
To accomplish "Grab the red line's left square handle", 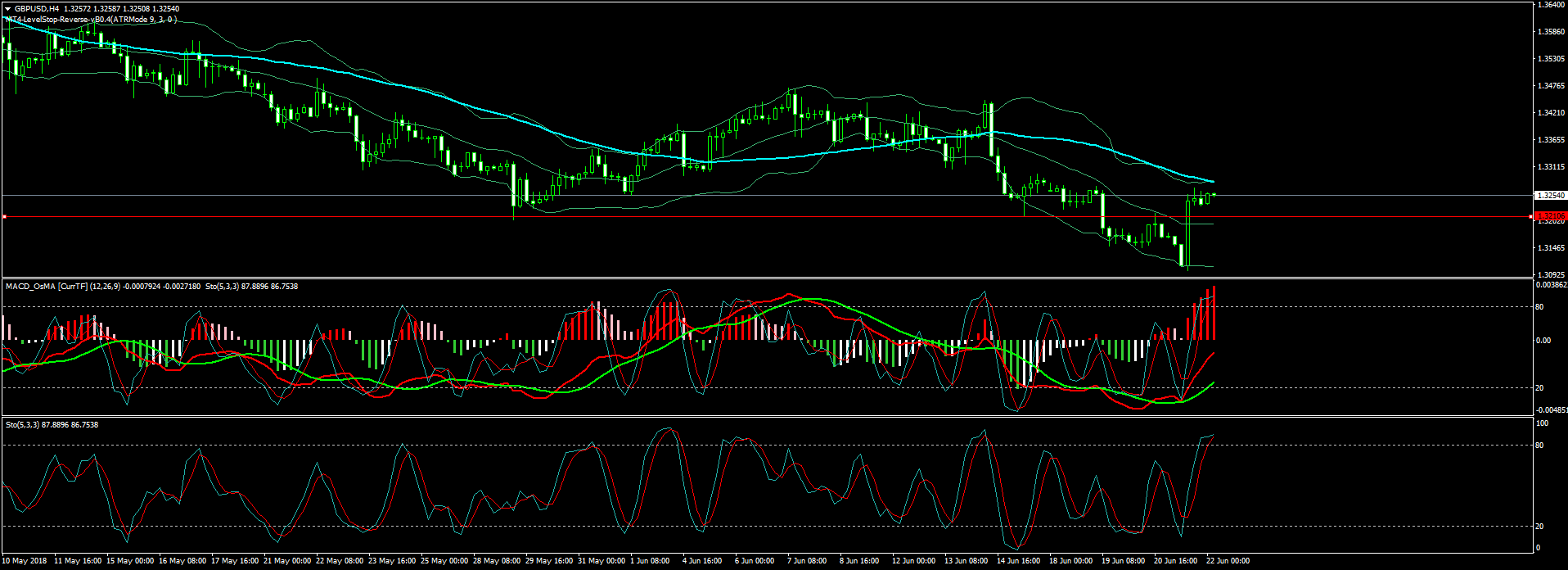I will click(4, 217).
